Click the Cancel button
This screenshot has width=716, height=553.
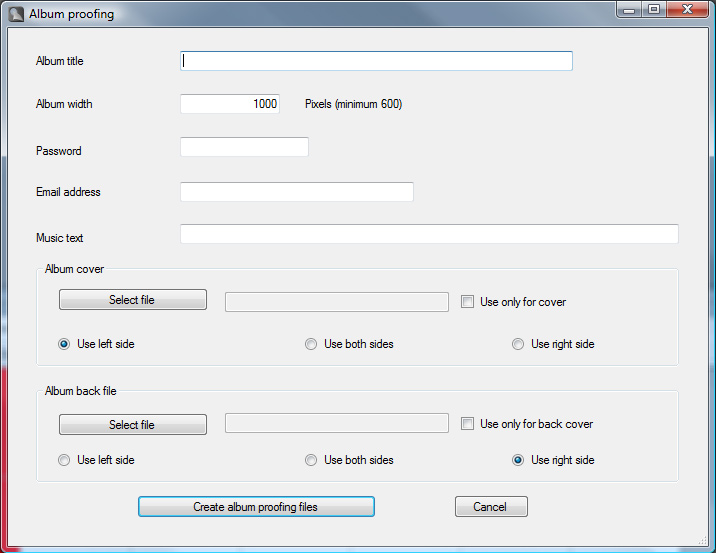point(491,507)
